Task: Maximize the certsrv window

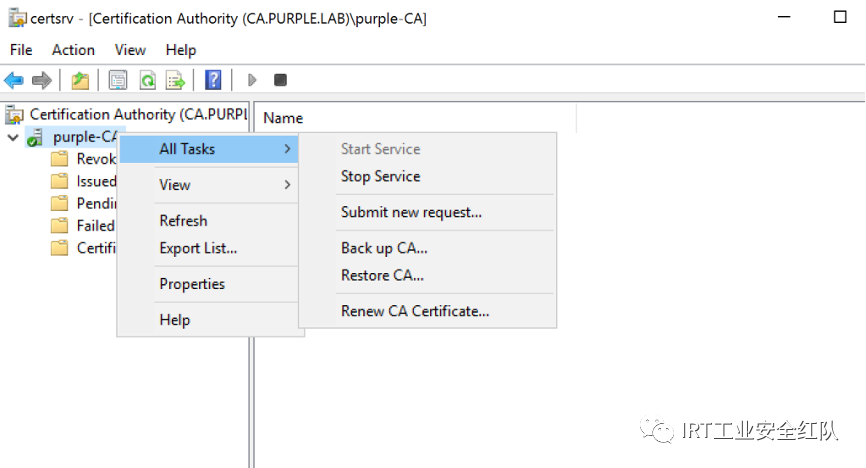Action: [840, 17]
